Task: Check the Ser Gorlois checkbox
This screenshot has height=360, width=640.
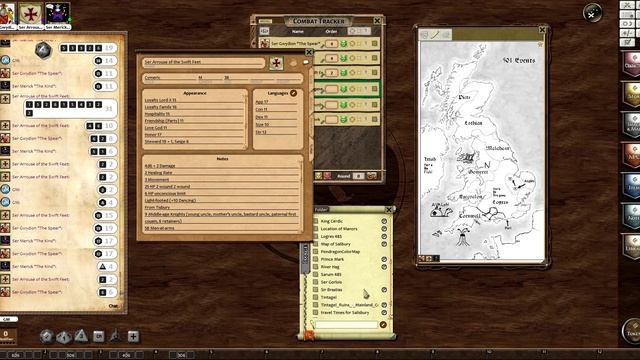Action: pos(315,282)
